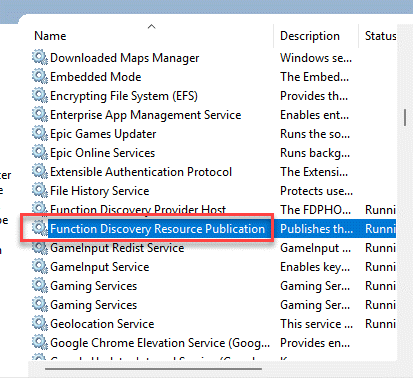Select Google Chrome Elevation Service entry
The height and width of the screenshot is (379, 413).
(160, 343)
